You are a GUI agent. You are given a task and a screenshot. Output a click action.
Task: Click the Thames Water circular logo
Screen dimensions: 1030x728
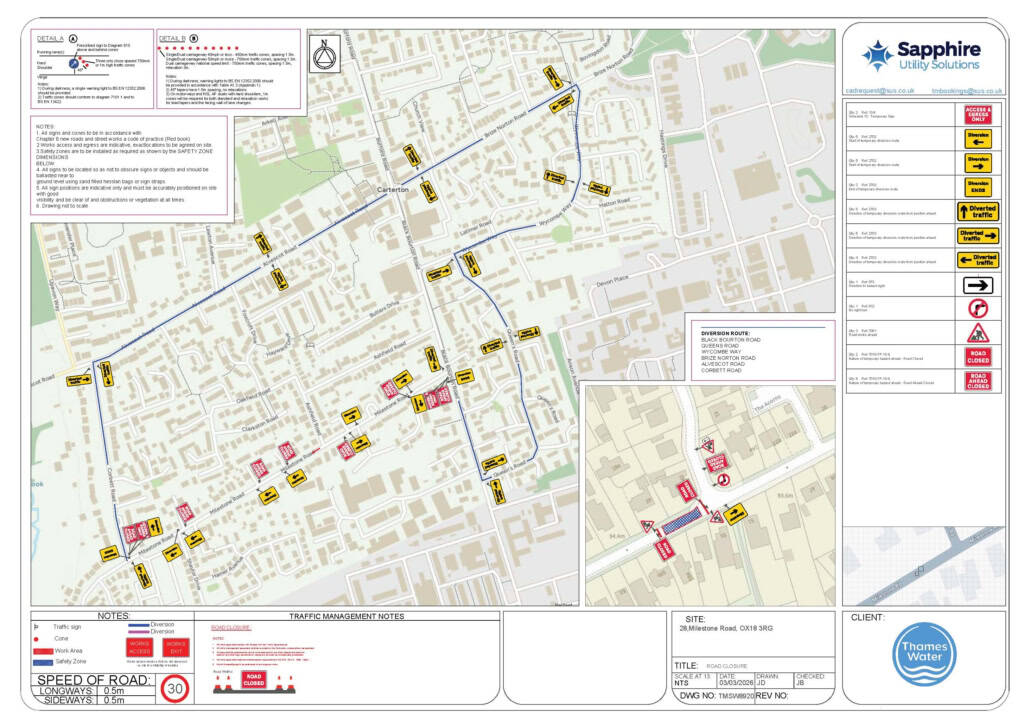922,656
